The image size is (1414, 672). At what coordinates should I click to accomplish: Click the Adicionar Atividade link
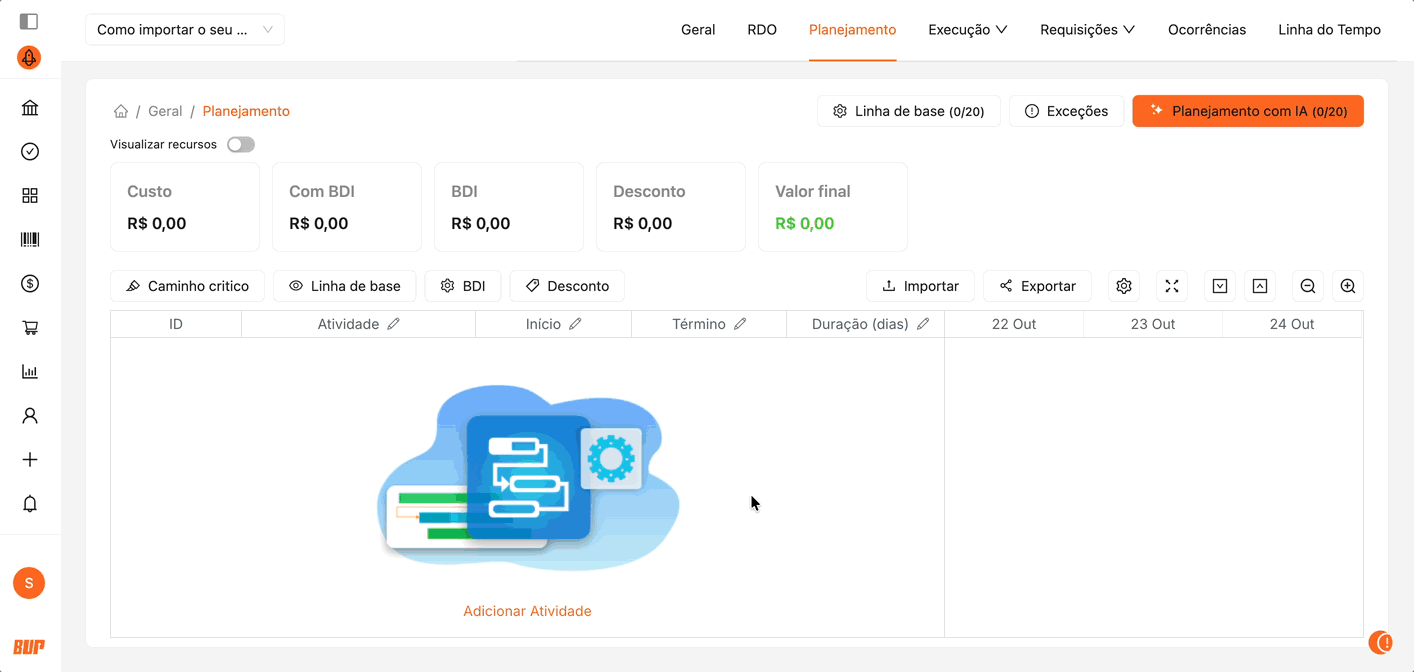click(x=527, y=611)
